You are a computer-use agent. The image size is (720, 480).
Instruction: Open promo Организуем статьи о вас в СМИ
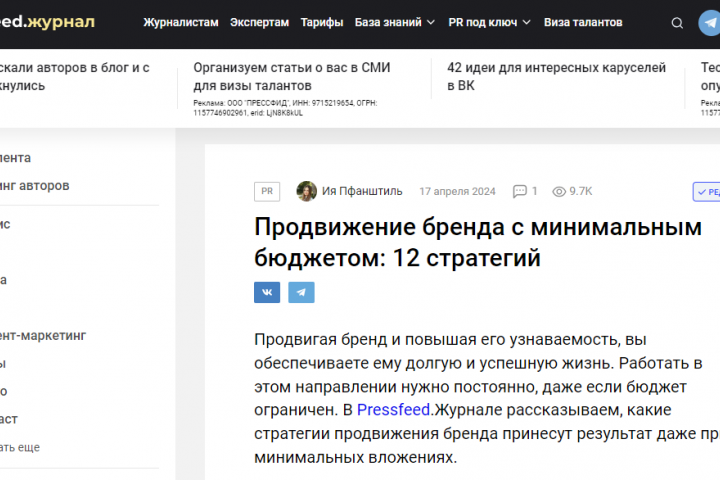292,76
